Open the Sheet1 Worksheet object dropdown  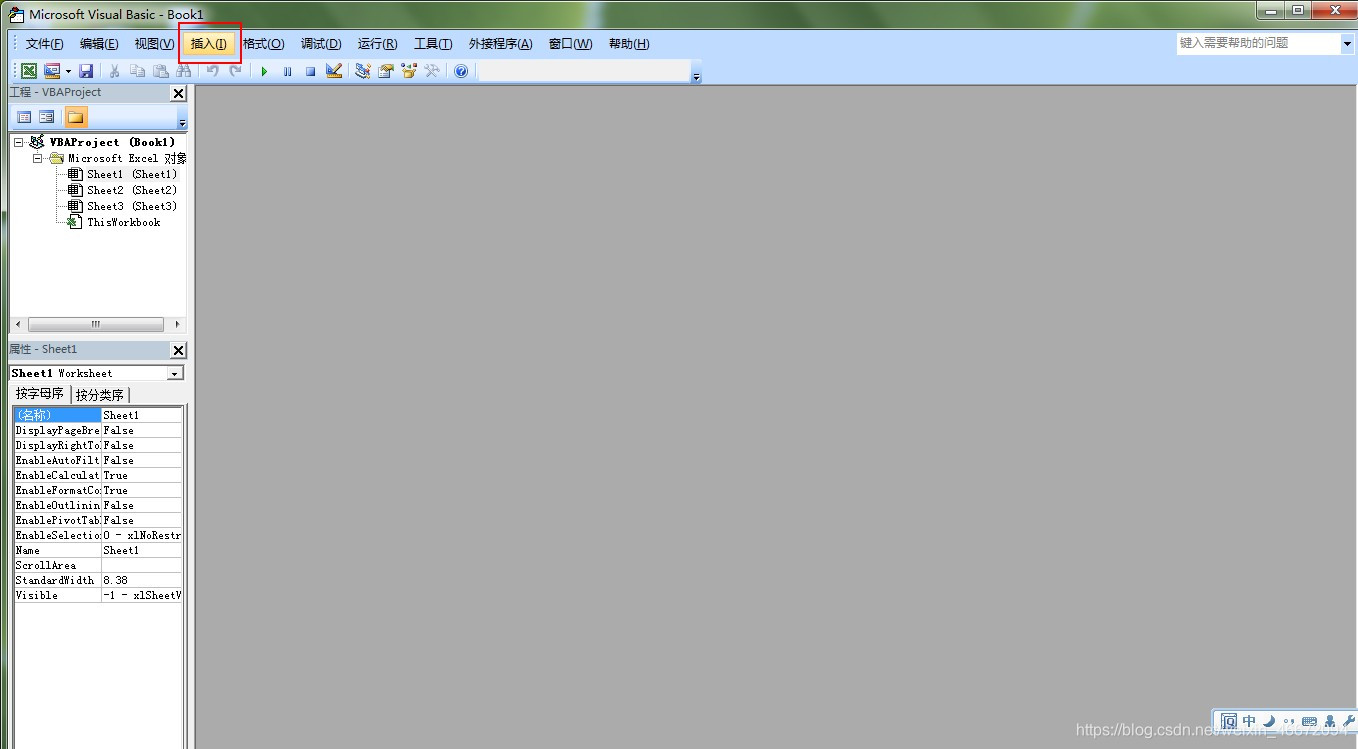175,373
